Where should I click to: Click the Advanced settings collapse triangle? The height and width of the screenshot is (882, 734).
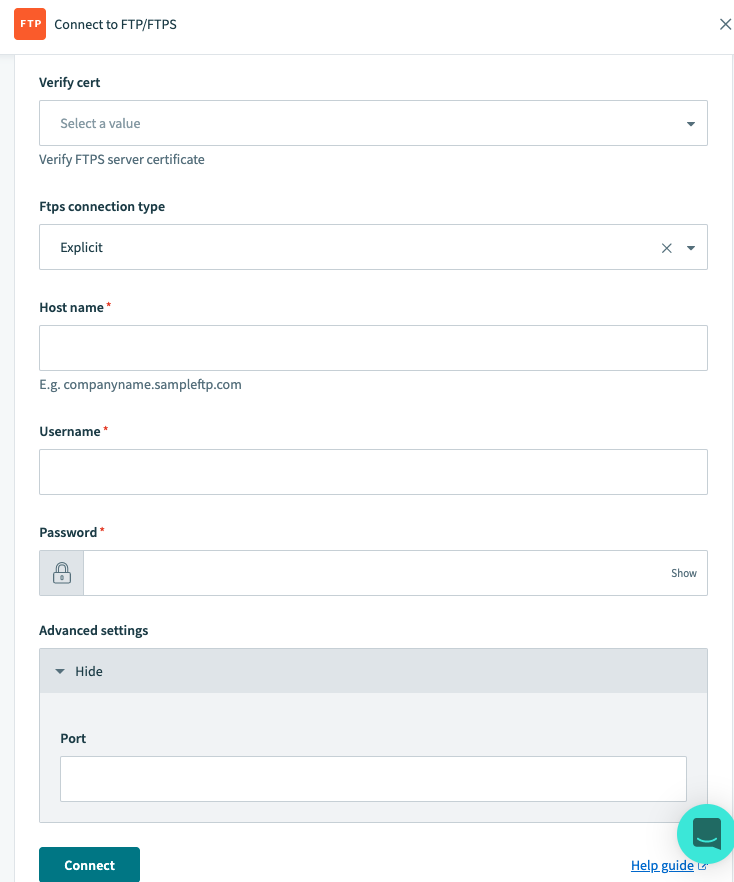click(60, 671)
